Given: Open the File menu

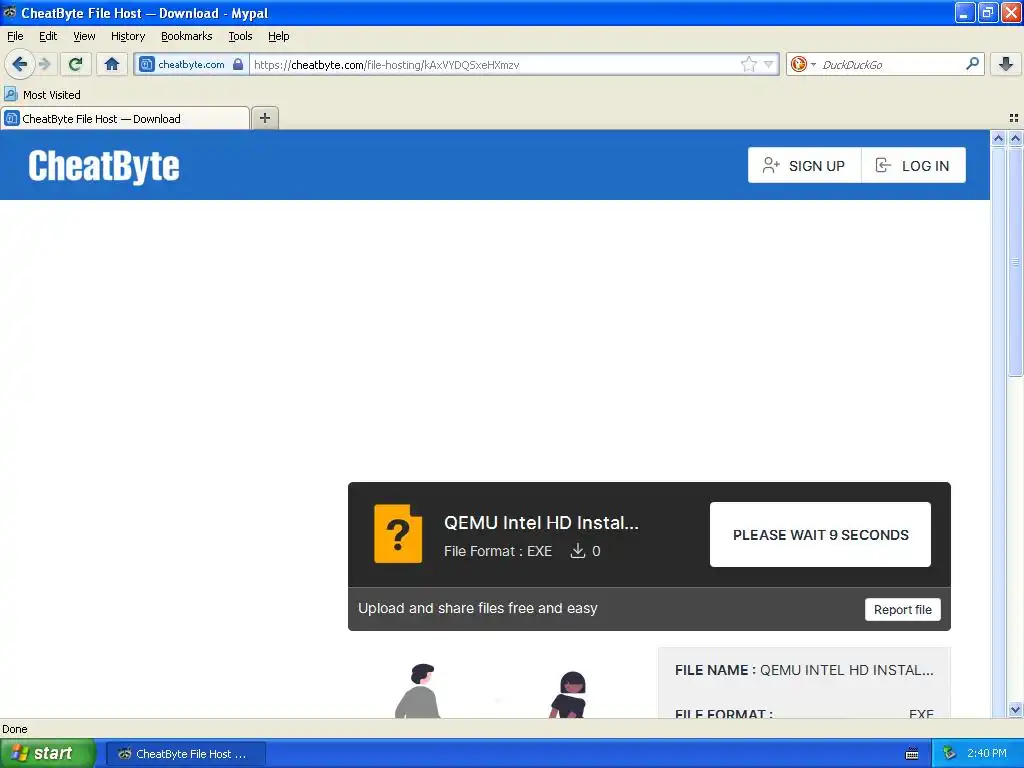Looking at the screenshot, I should (15, 36).
